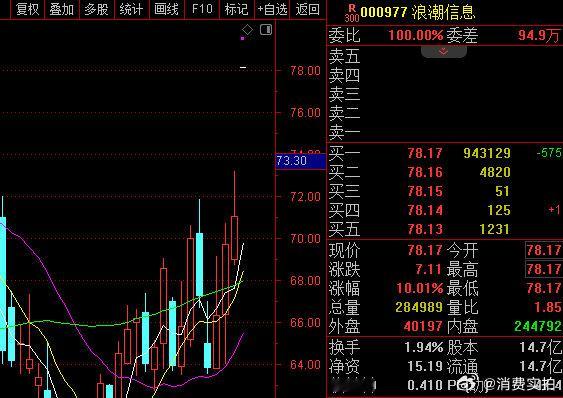The image size is (563, 398).
Task: Expand the order book chevron arrow
Action: 444,52
